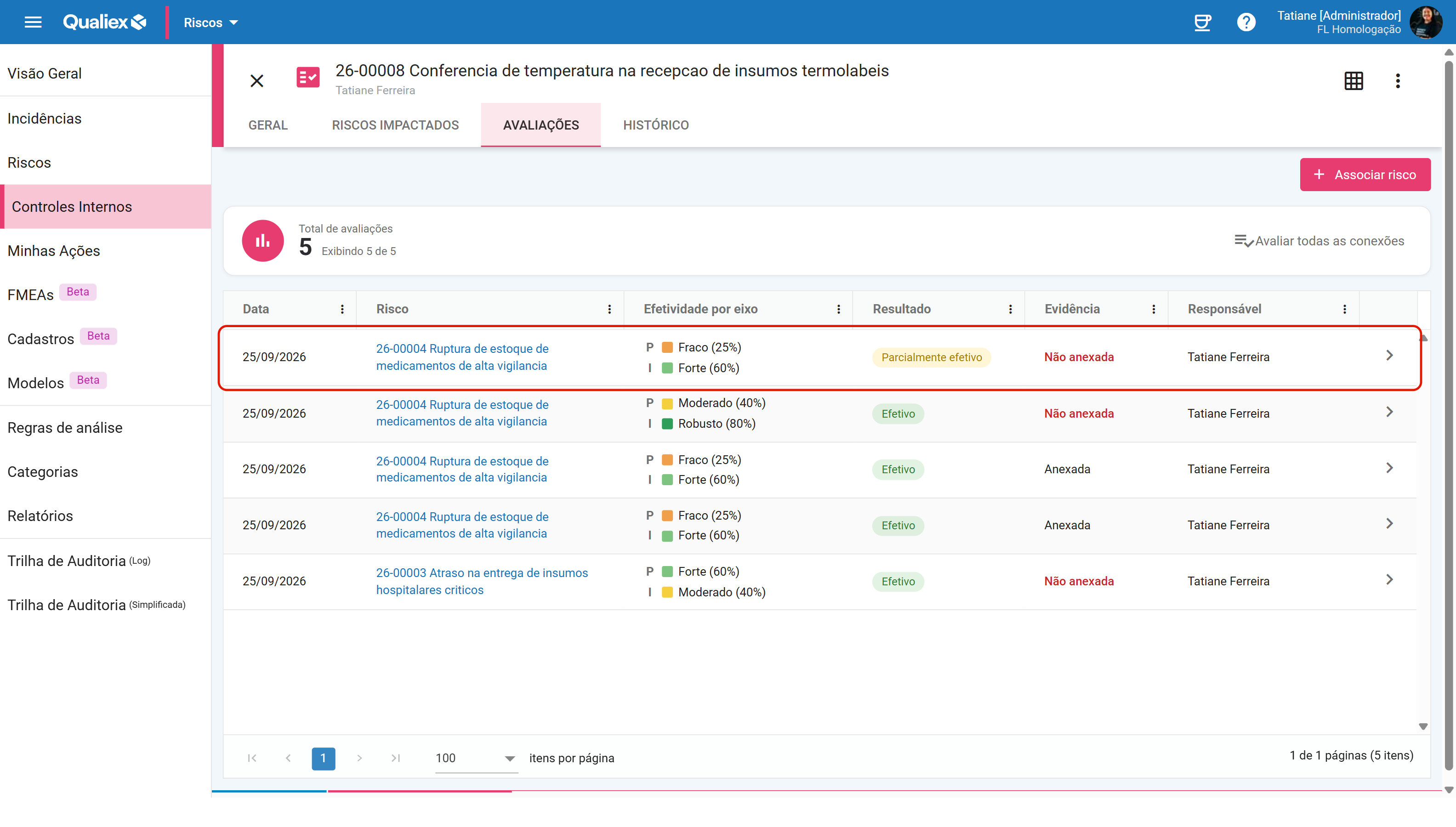This screenshot has width=1456, height=827.
Task: Open Visão Geral in sidebar
Action: coord(106,73)
